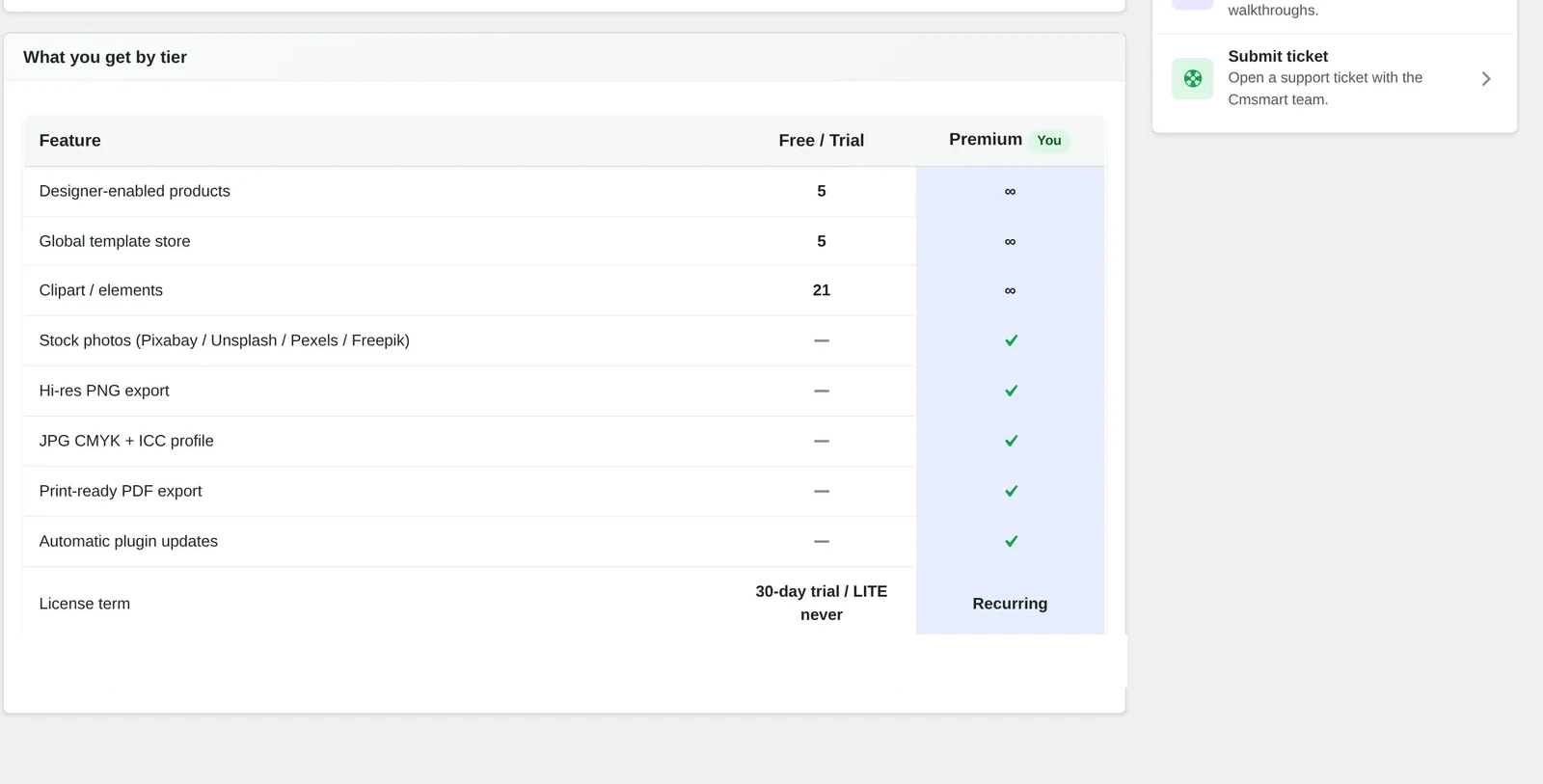The height and width of the screenshot is (784, 1543).
Task: Select the Free / Trial dash for Automatic plugin updates
Action: [x=822, y=541]
